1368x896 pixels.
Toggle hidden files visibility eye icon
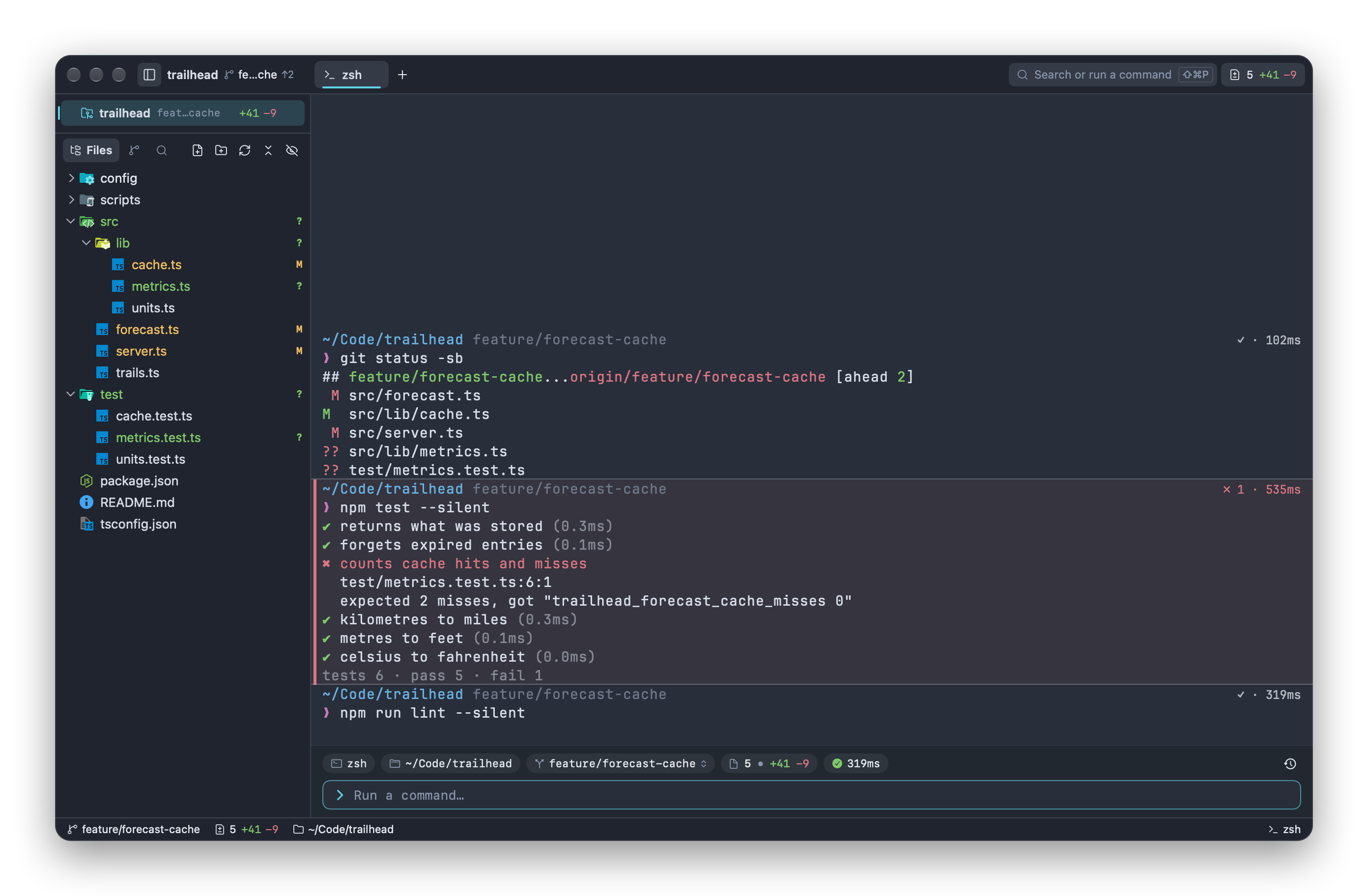pyautogui.click(x=292, y=151)
